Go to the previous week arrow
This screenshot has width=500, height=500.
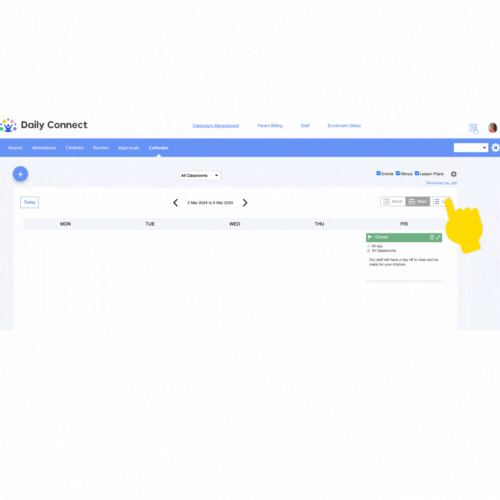point(175,203)
